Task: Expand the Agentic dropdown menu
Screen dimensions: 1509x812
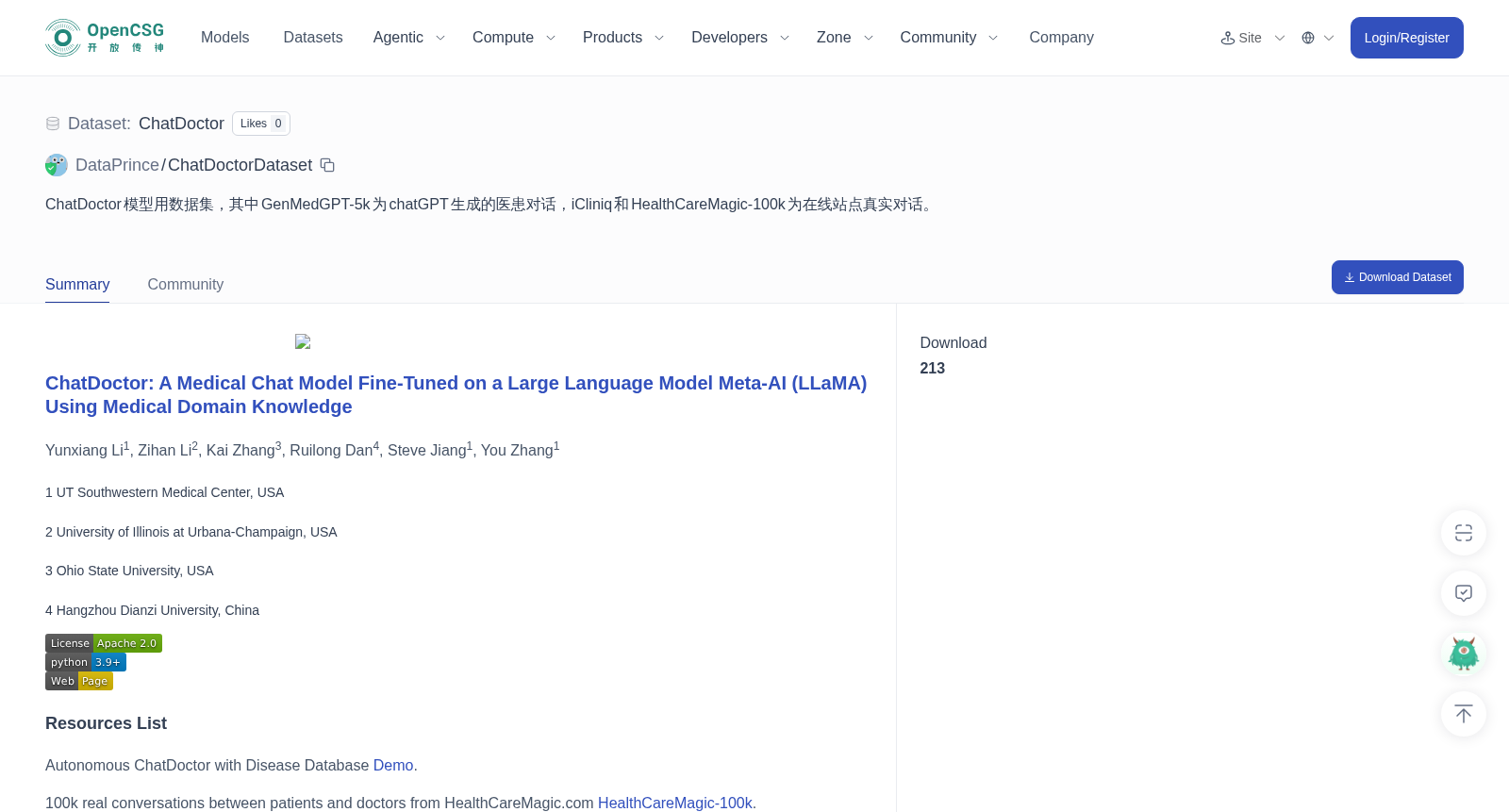Action: click(408, 38)
